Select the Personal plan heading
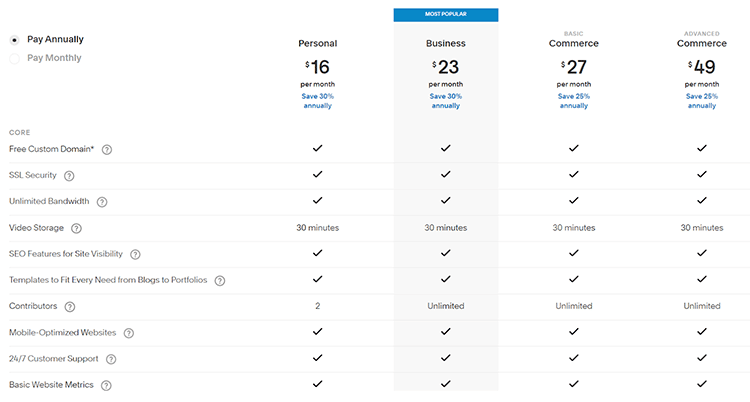This screenshot has width=750, height=402. coord(317,44)
